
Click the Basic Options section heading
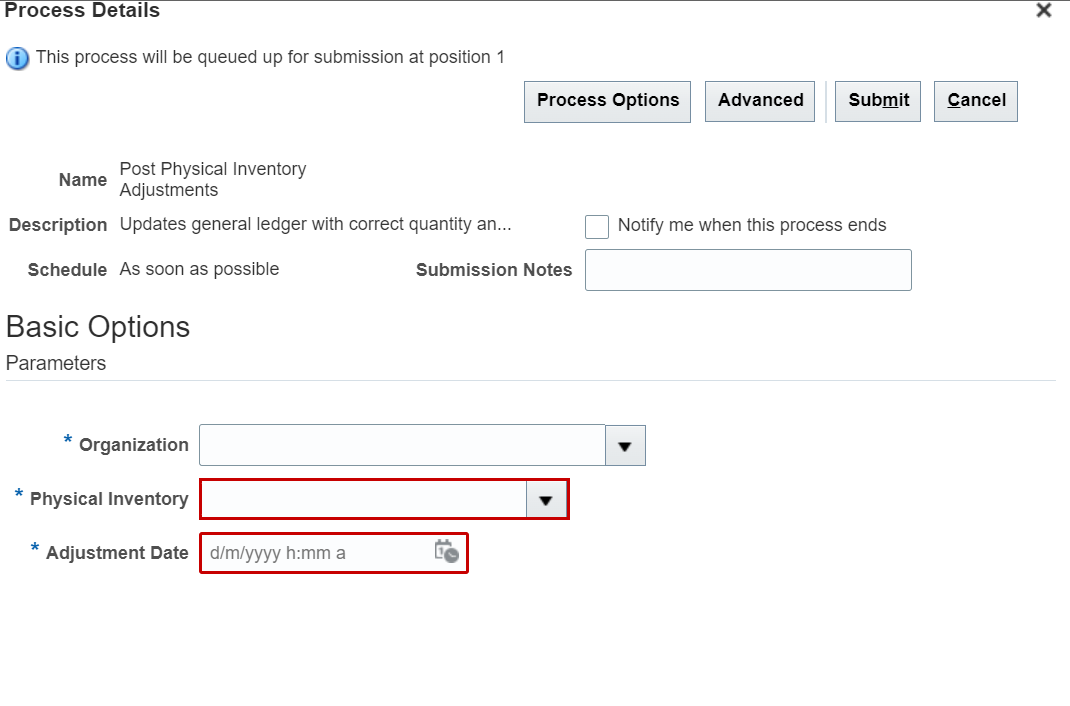[x=97, y=327]
